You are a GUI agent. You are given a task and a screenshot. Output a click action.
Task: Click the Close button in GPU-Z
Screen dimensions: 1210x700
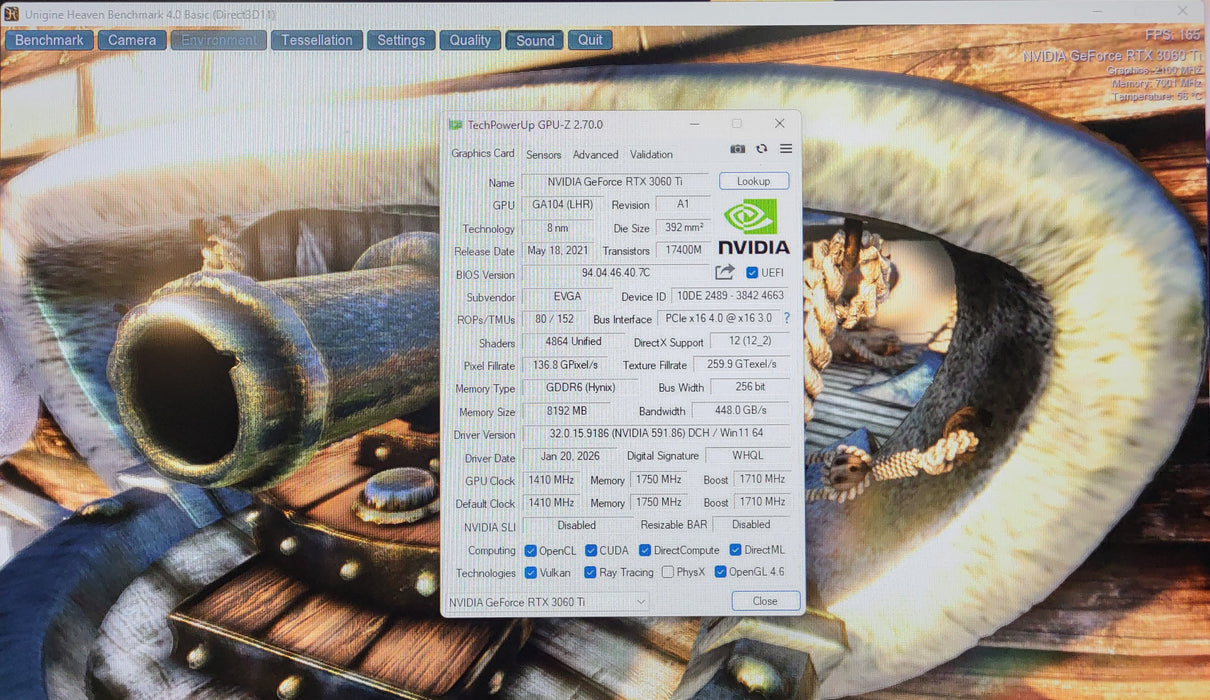pos(765,601)
